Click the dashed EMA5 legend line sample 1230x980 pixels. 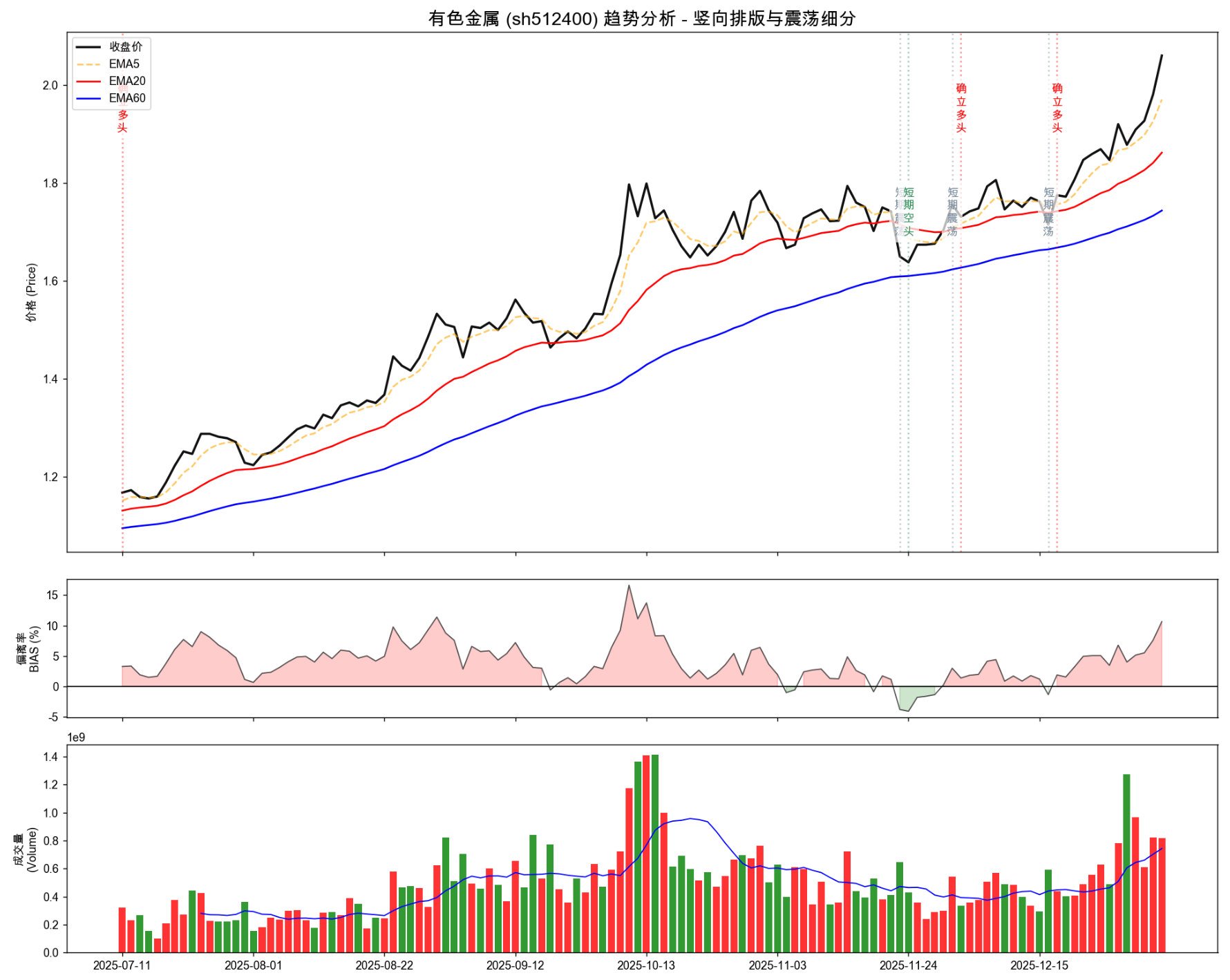point(88,64)
